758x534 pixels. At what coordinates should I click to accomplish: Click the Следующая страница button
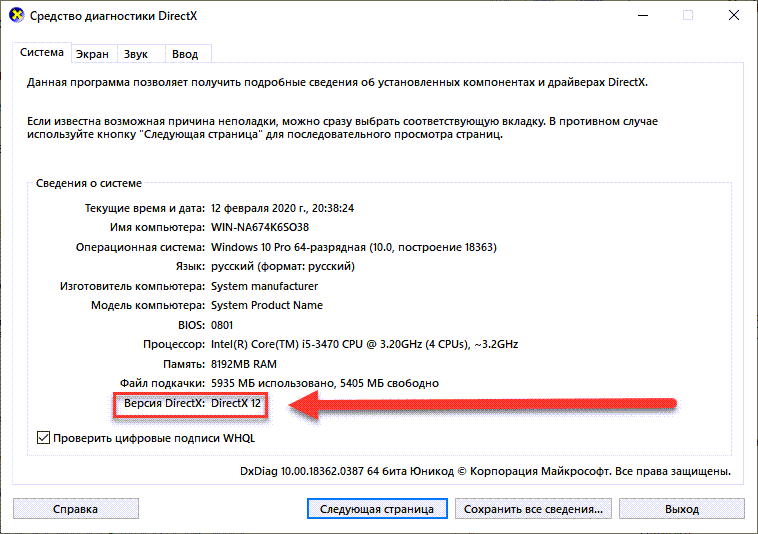pyautogui.click(x=377, y=509)
